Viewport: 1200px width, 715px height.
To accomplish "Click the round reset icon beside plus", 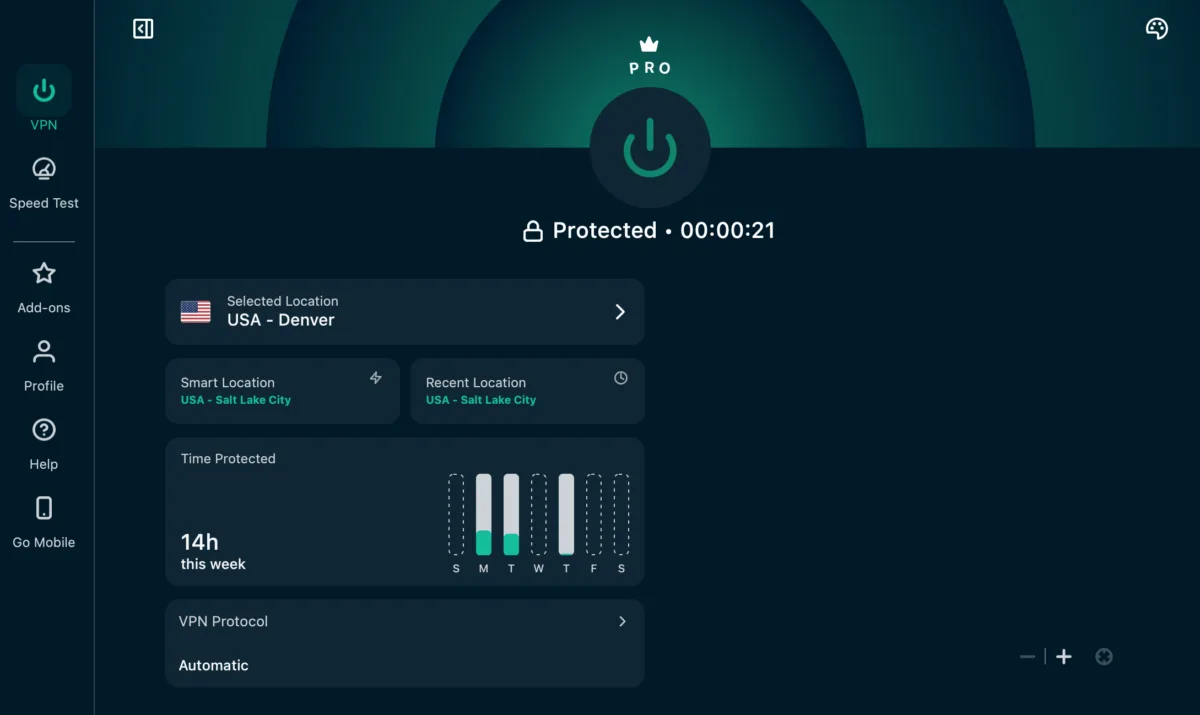I will coord(1104,657).
